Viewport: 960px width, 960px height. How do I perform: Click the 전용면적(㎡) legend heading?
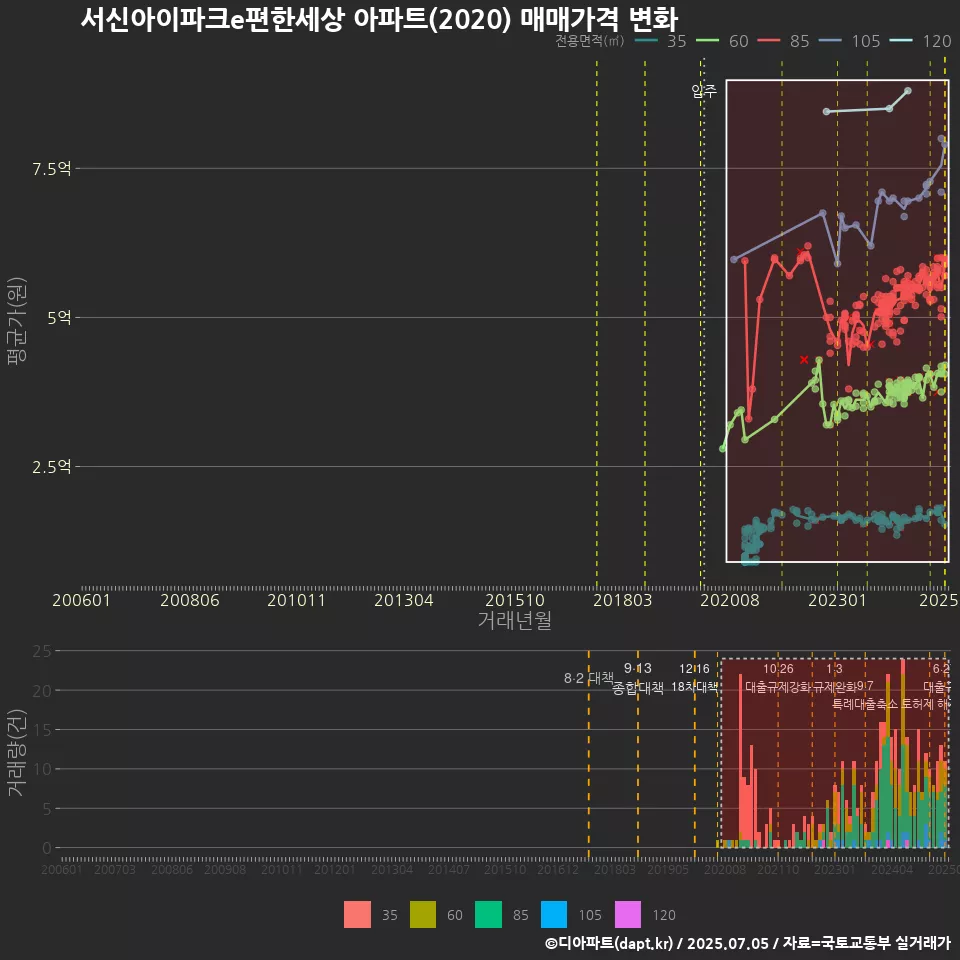[x=590, y=41]
